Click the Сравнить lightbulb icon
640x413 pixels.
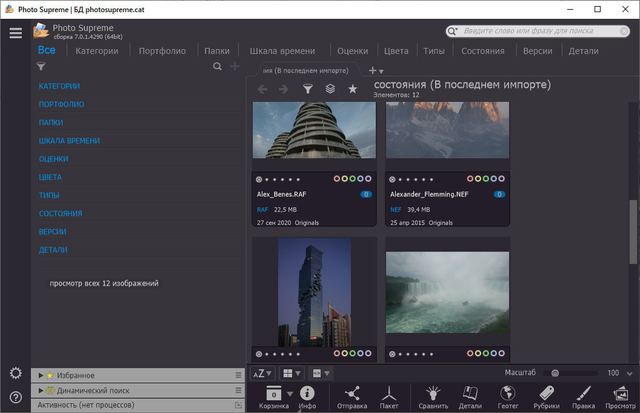pyautogui.click(x=433, y=394)
